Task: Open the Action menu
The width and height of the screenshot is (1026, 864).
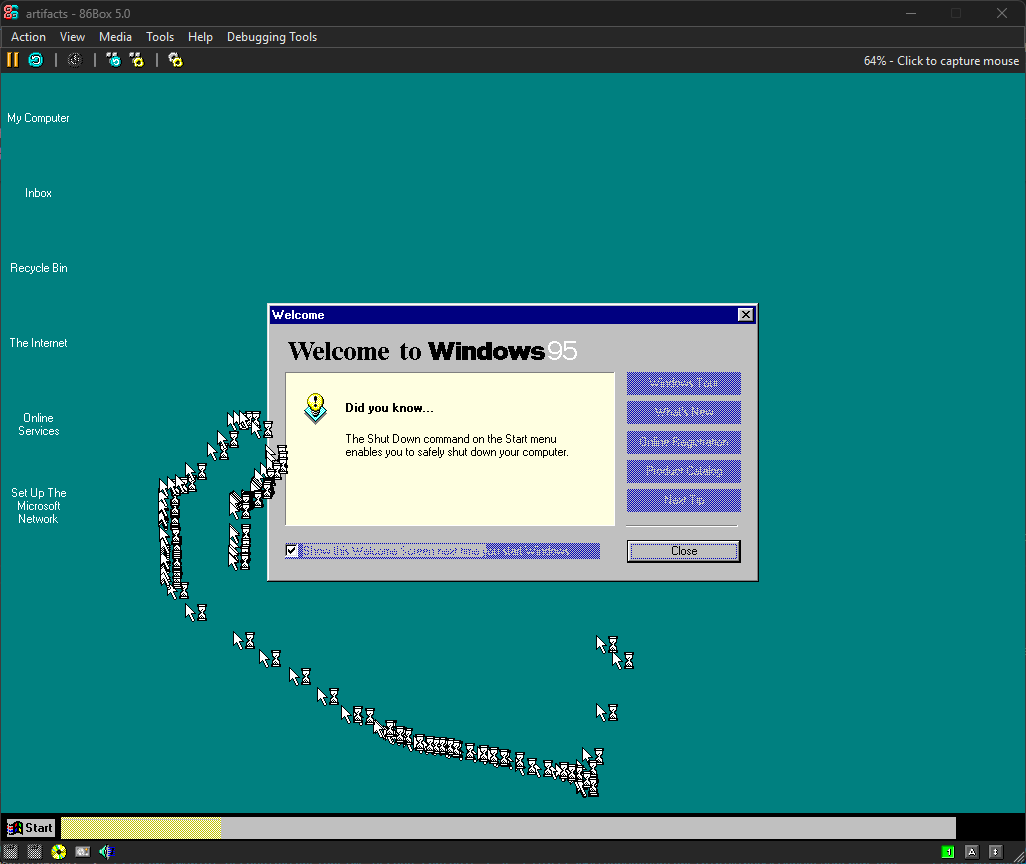Action: pos(28,37)
